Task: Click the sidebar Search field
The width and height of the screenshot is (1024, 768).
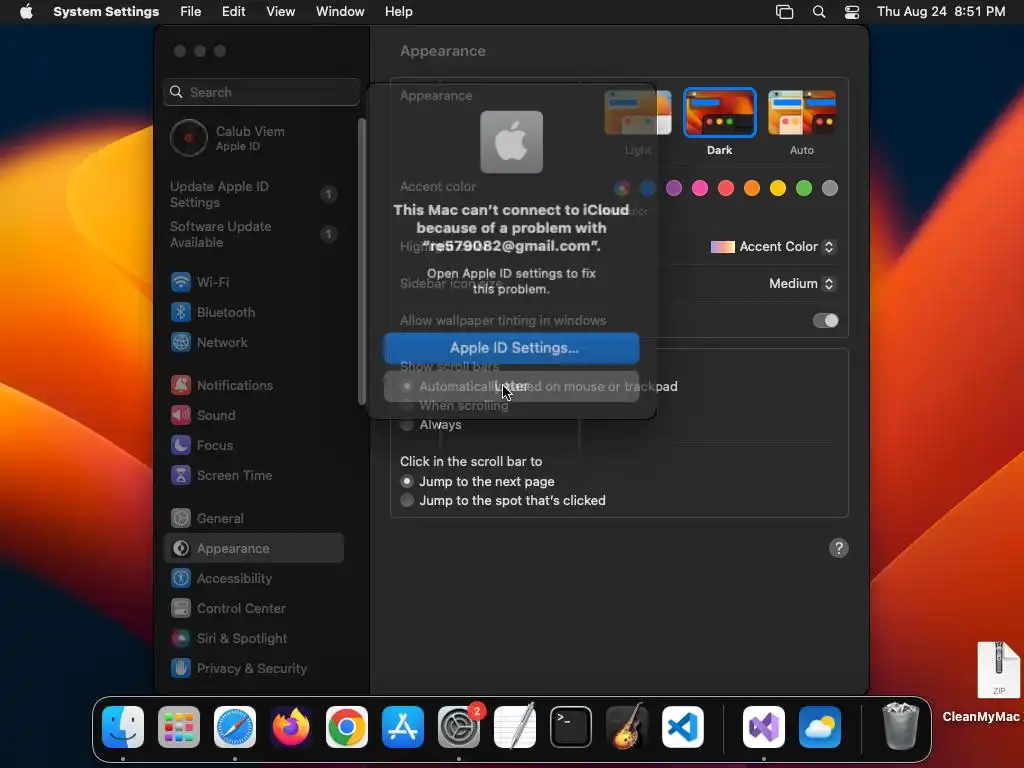Action: 261,92
